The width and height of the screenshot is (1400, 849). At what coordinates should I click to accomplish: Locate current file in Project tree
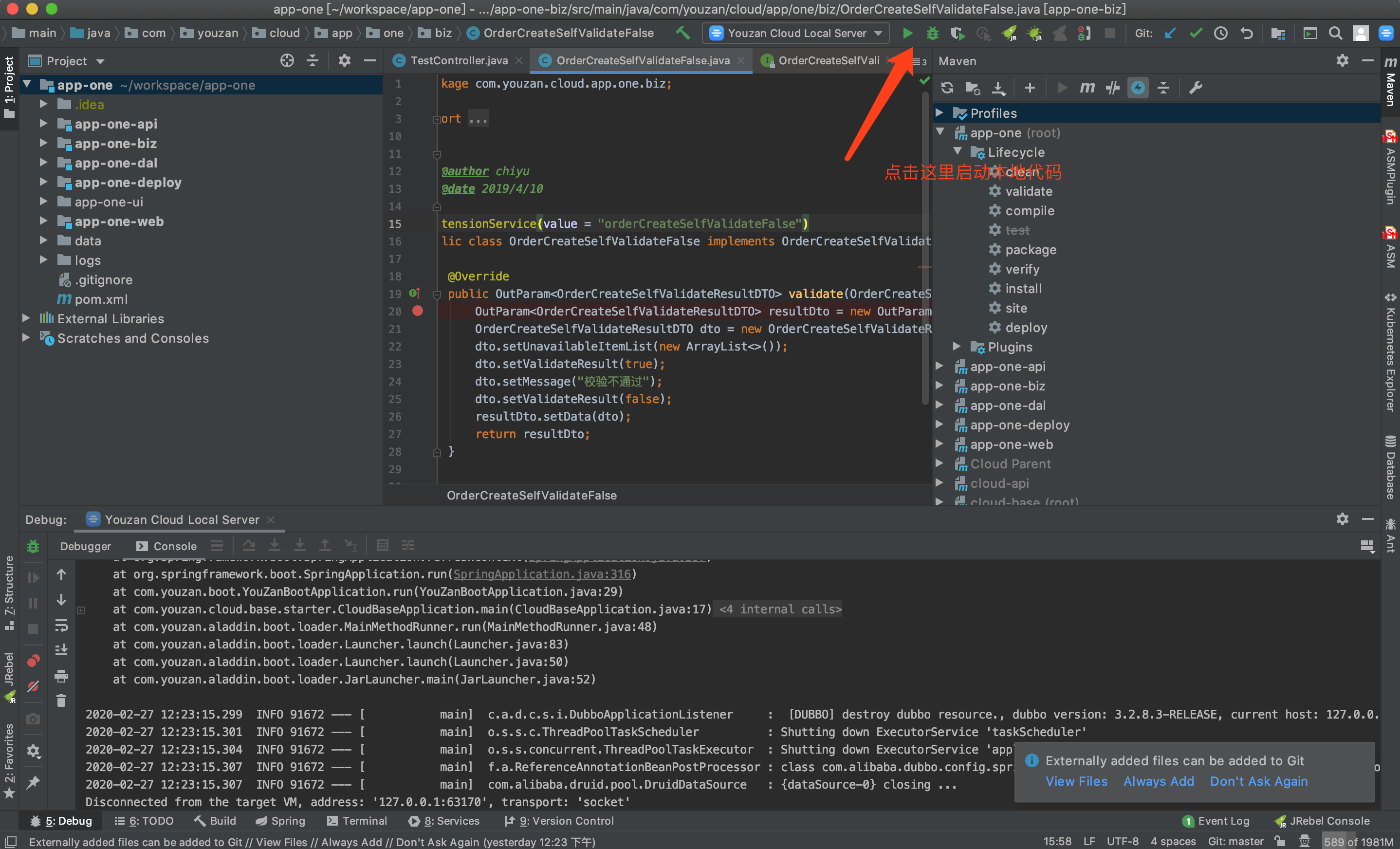pos(287,60)
